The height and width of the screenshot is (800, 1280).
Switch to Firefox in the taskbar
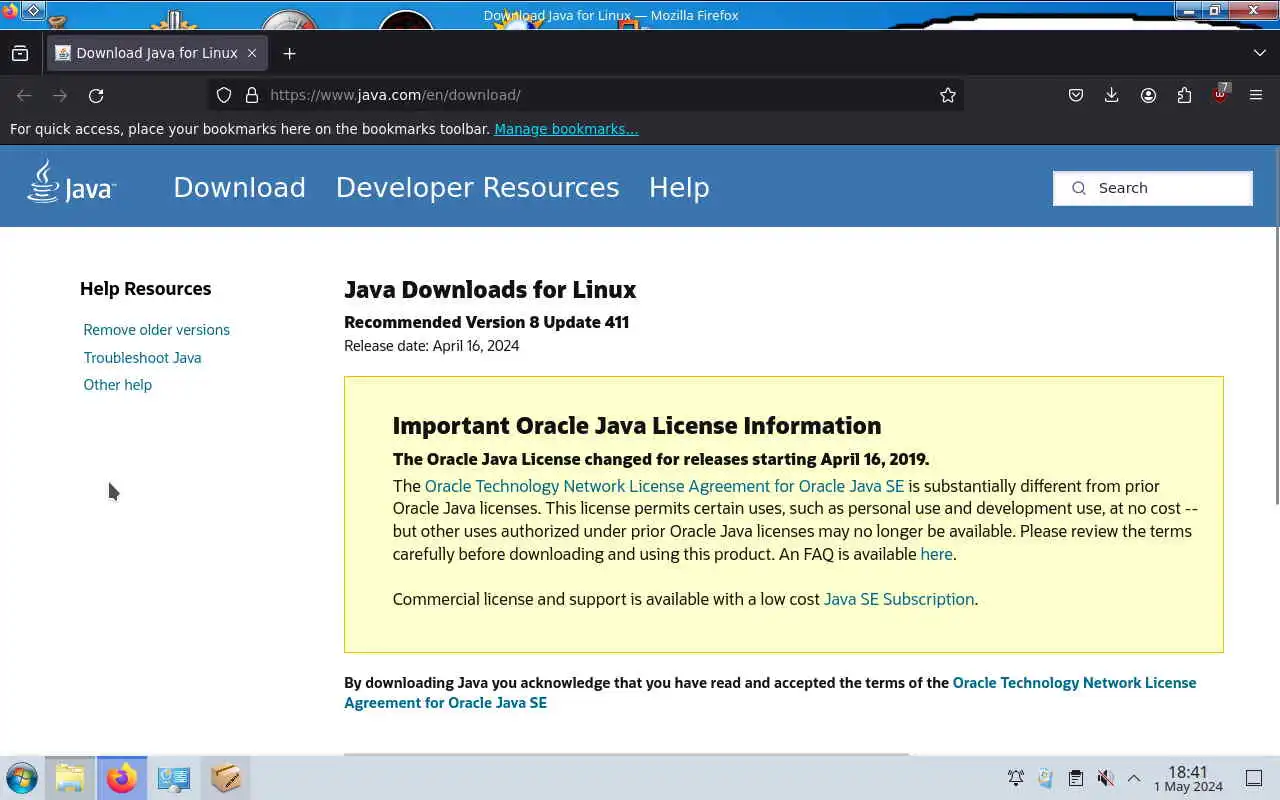pos(122,778)
